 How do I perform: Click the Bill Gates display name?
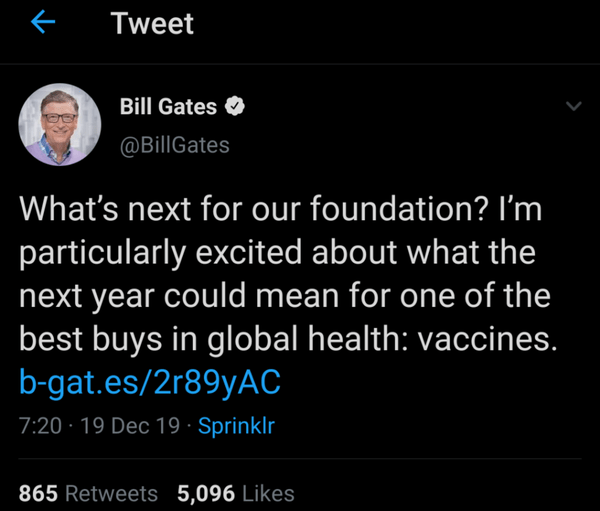[x=168, y=108]
